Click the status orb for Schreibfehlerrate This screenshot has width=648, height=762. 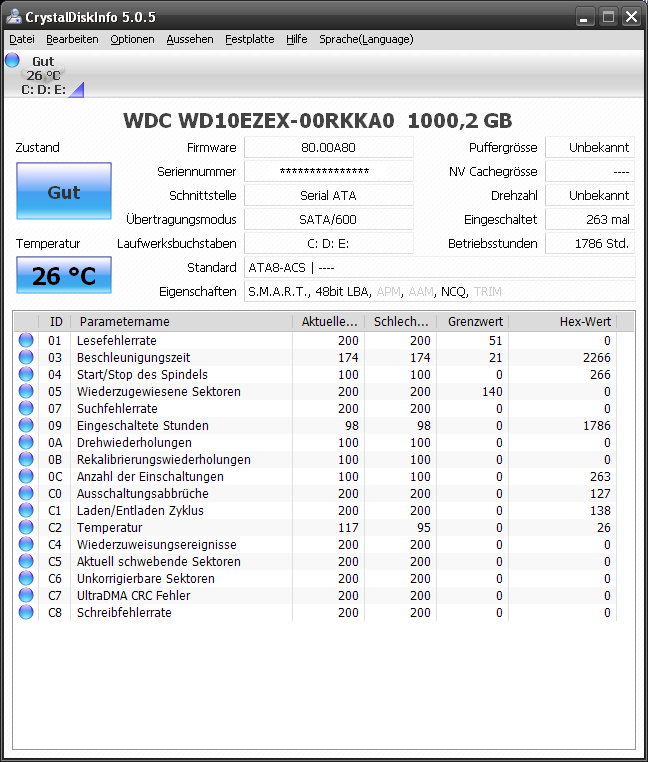pos(26,612)
